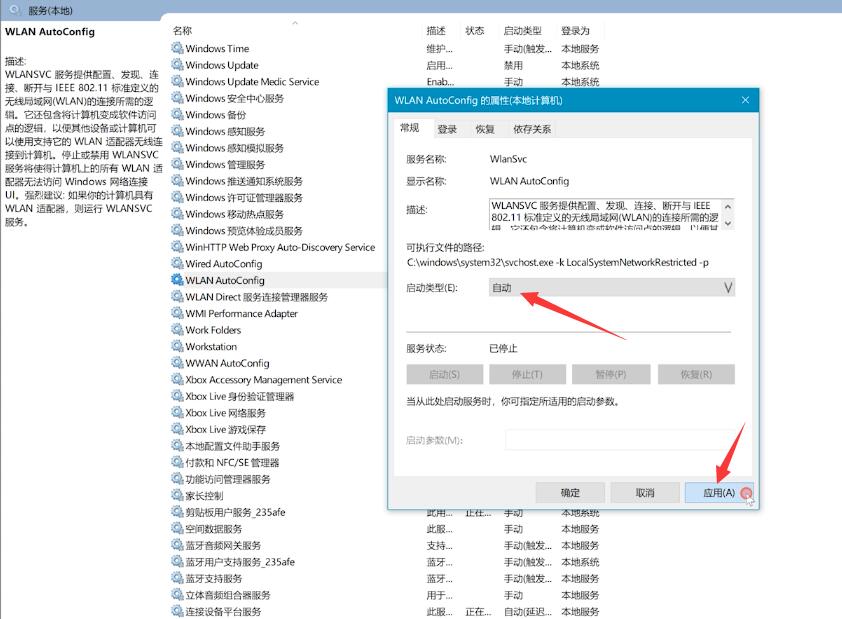Click the gear icon beside Windows 安全中心服务
Viewport: 842px width, 619px height.
(177, 98)
